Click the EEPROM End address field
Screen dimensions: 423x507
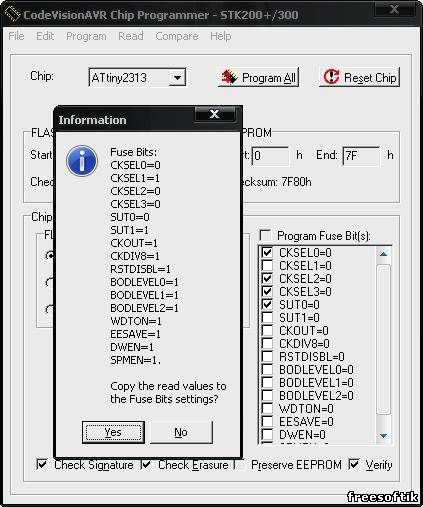pyautogui.click(x=361, y=156)
